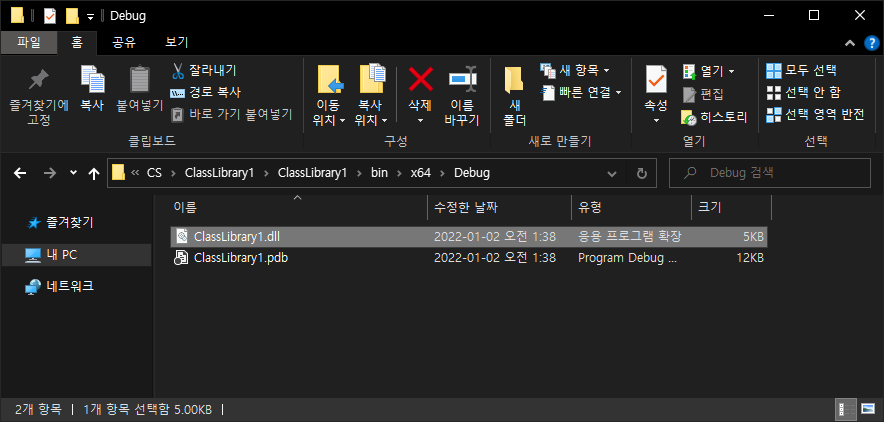The image size is (884, 422).
Task: Open the Recent locations dropdown arrow
Action: pyautogui.click(x=73, y=173)
